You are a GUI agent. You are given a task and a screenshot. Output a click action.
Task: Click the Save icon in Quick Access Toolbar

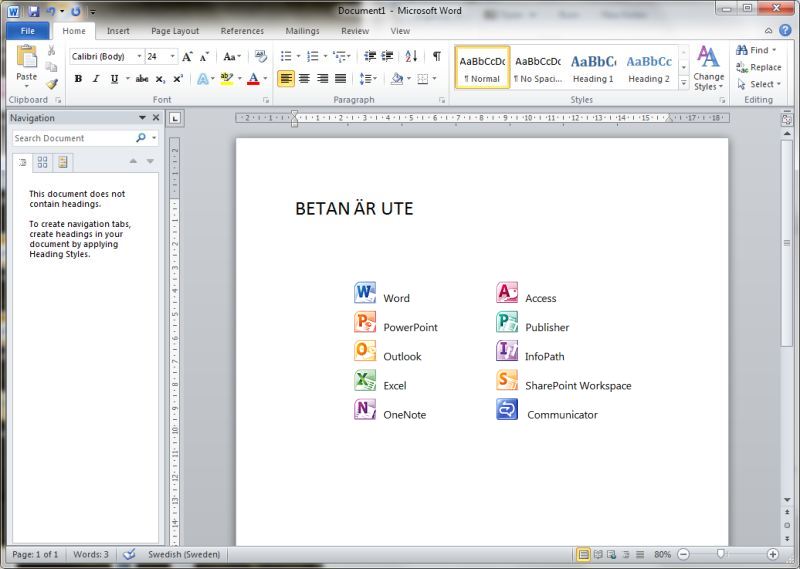(33, 10)
